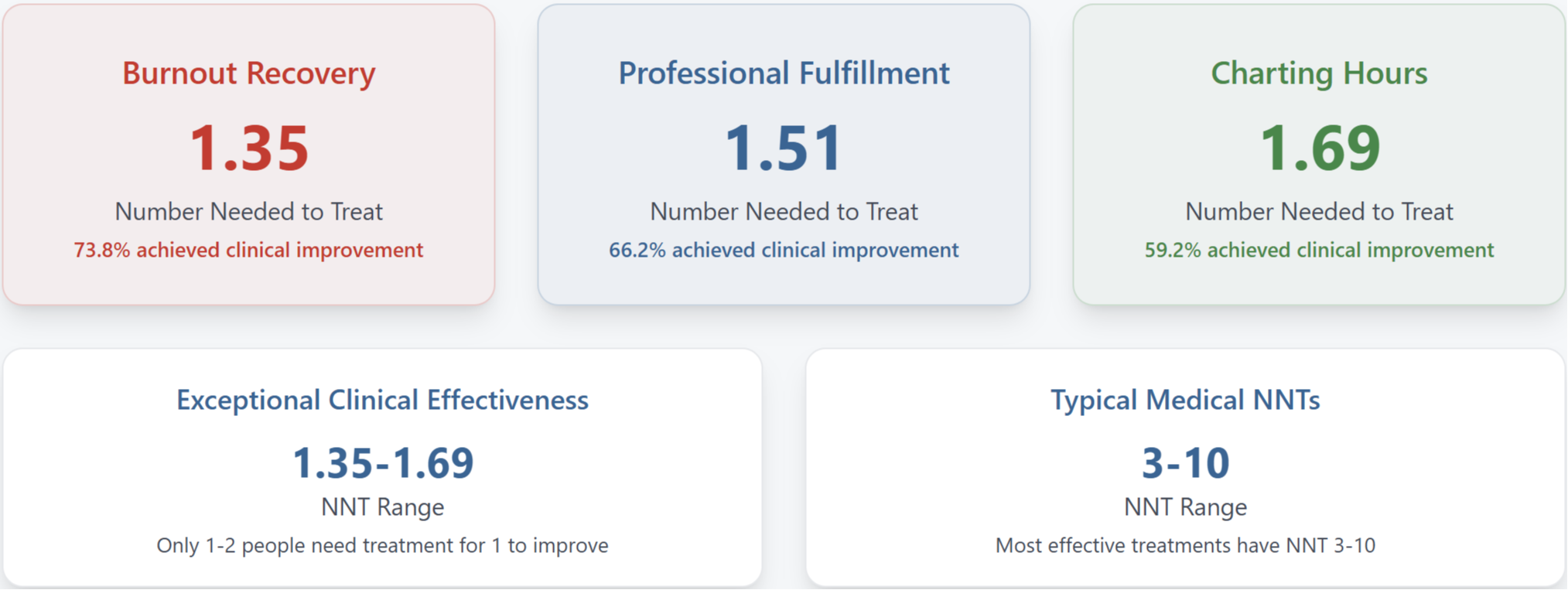Click the Exceptional Clinical Effectiveness heading
Screen dimensions: 1568x590
382,400
